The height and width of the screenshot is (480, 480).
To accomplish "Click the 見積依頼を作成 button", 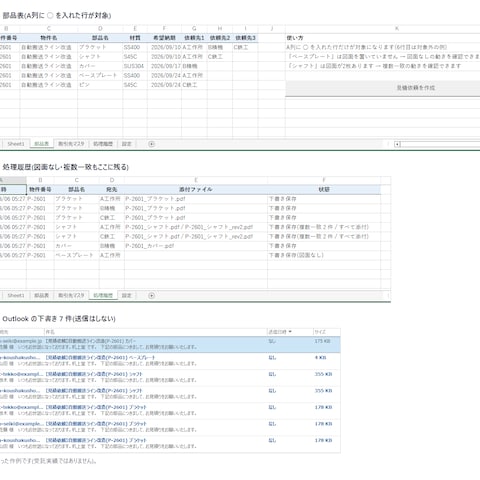I will coord(382,88).
